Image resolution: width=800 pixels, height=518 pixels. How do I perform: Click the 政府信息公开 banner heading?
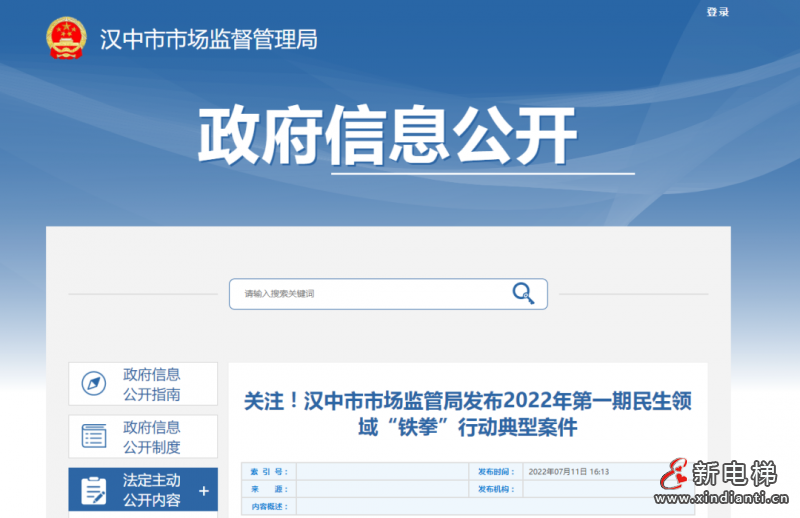[387, 136]
